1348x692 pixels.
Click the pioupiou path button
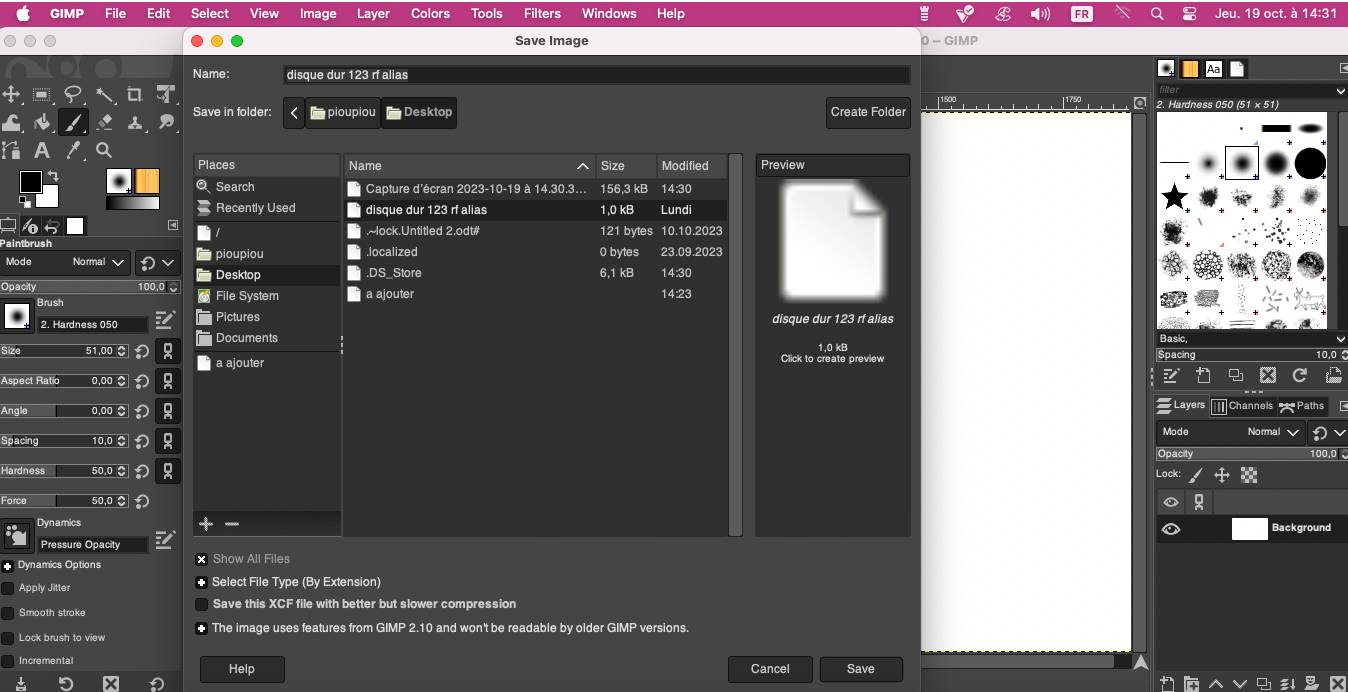click(x=343, y=112)
